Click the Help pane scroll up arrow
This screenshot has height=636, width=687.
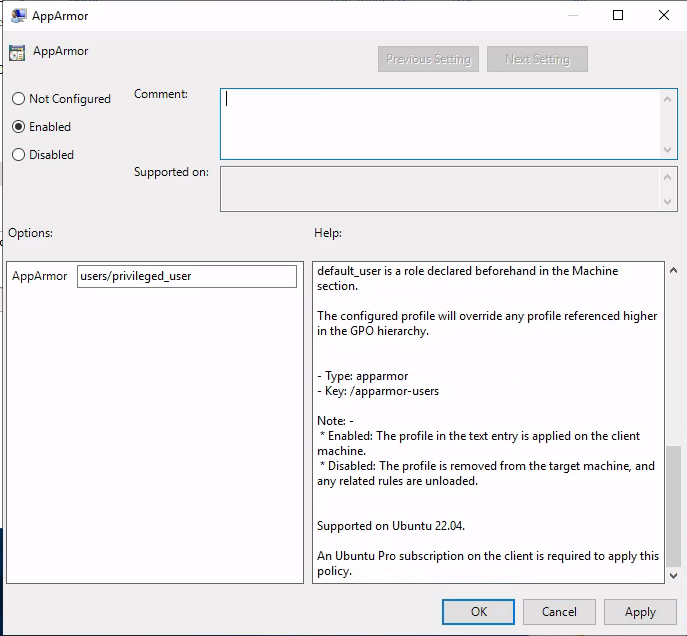tap(673, 271)
